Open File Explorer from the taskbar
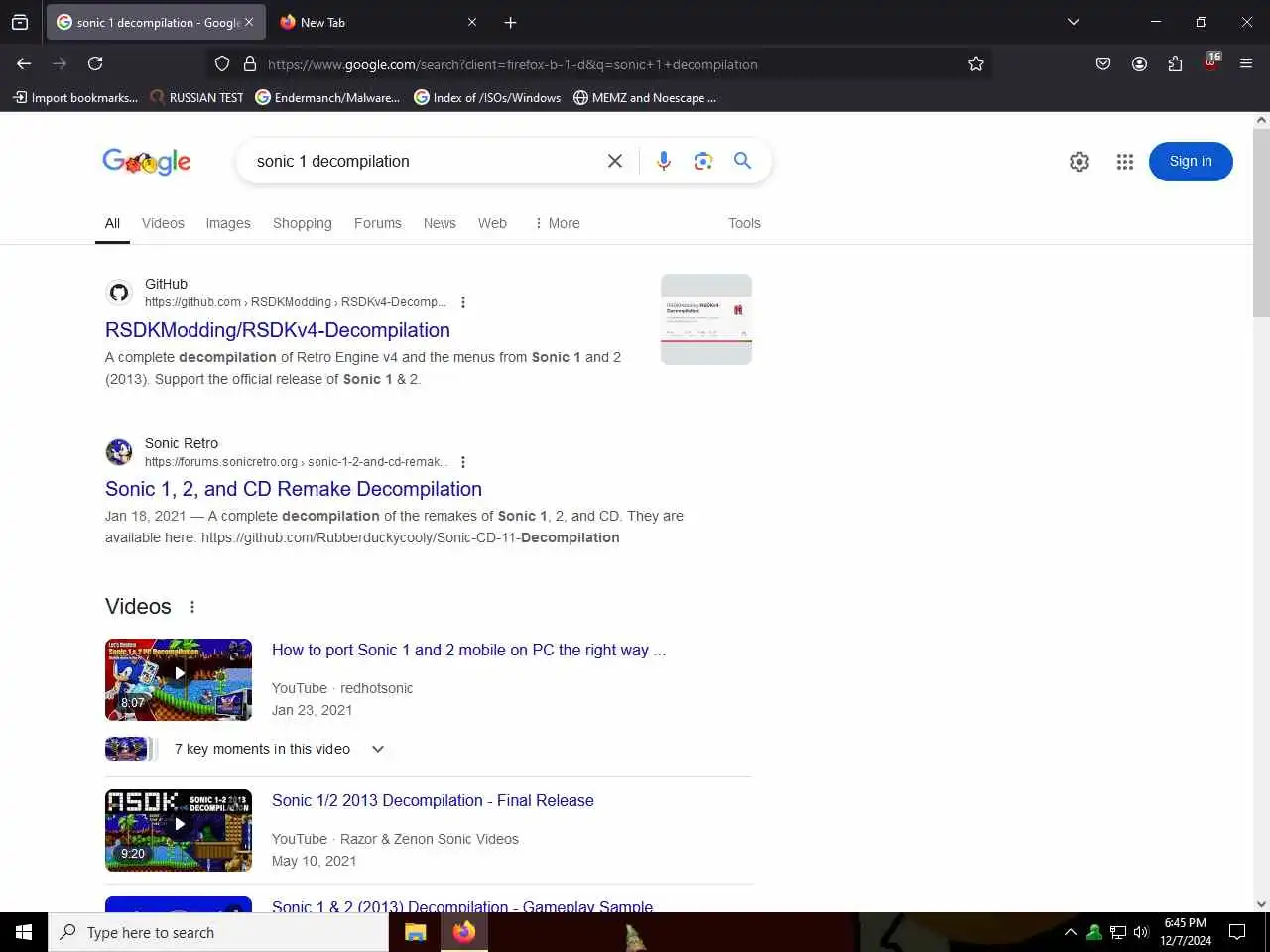Screen dimensions: 1270x952 tap(416, 932)
